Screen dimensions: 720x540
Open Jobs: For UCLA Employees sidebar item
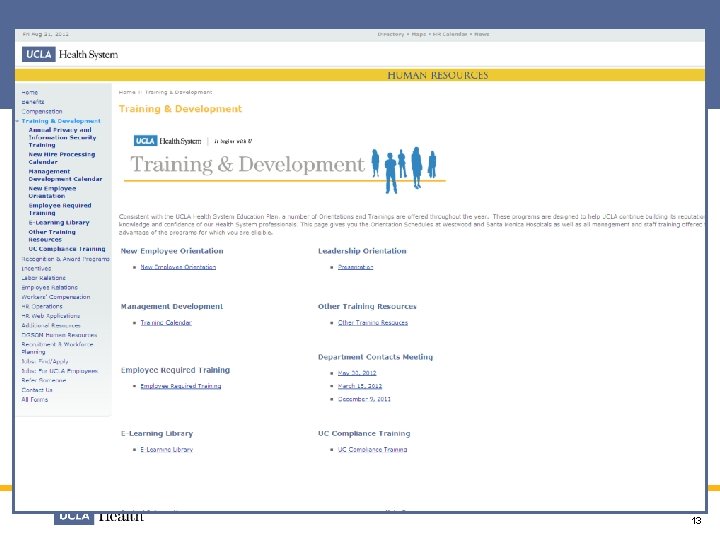tap(60, 371)
